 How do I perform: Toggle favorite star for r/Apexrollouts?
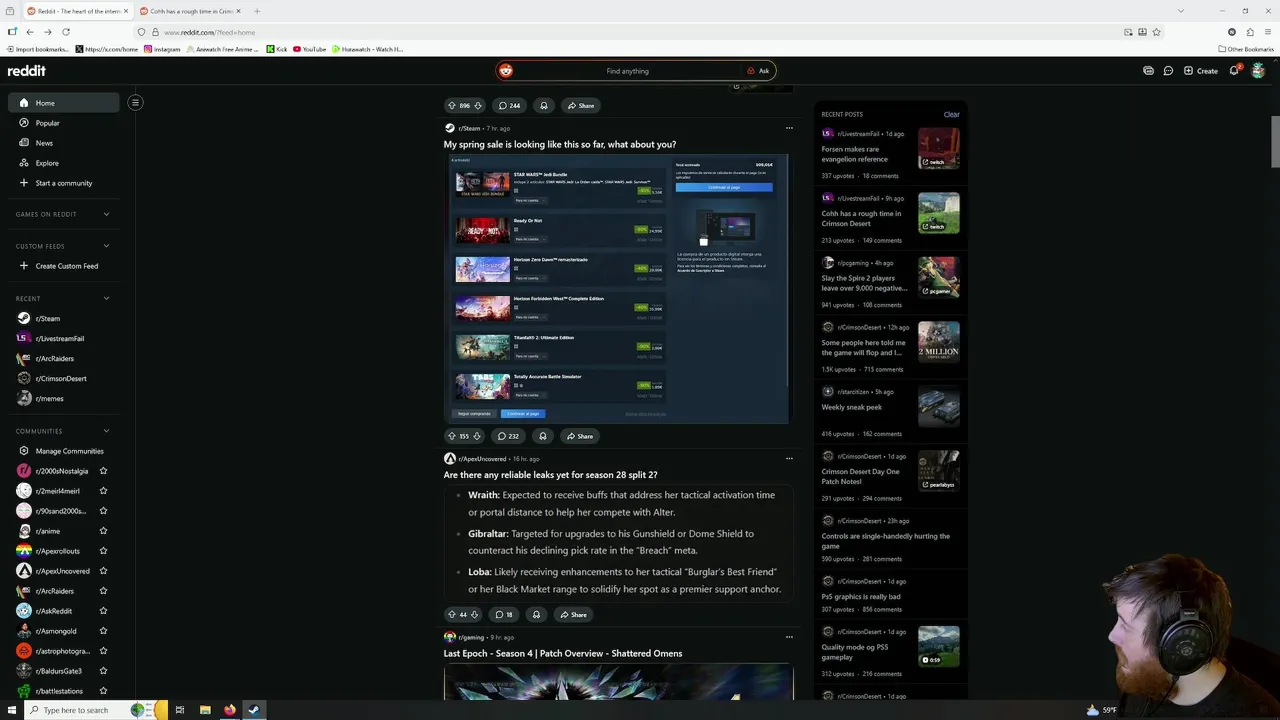103,551
